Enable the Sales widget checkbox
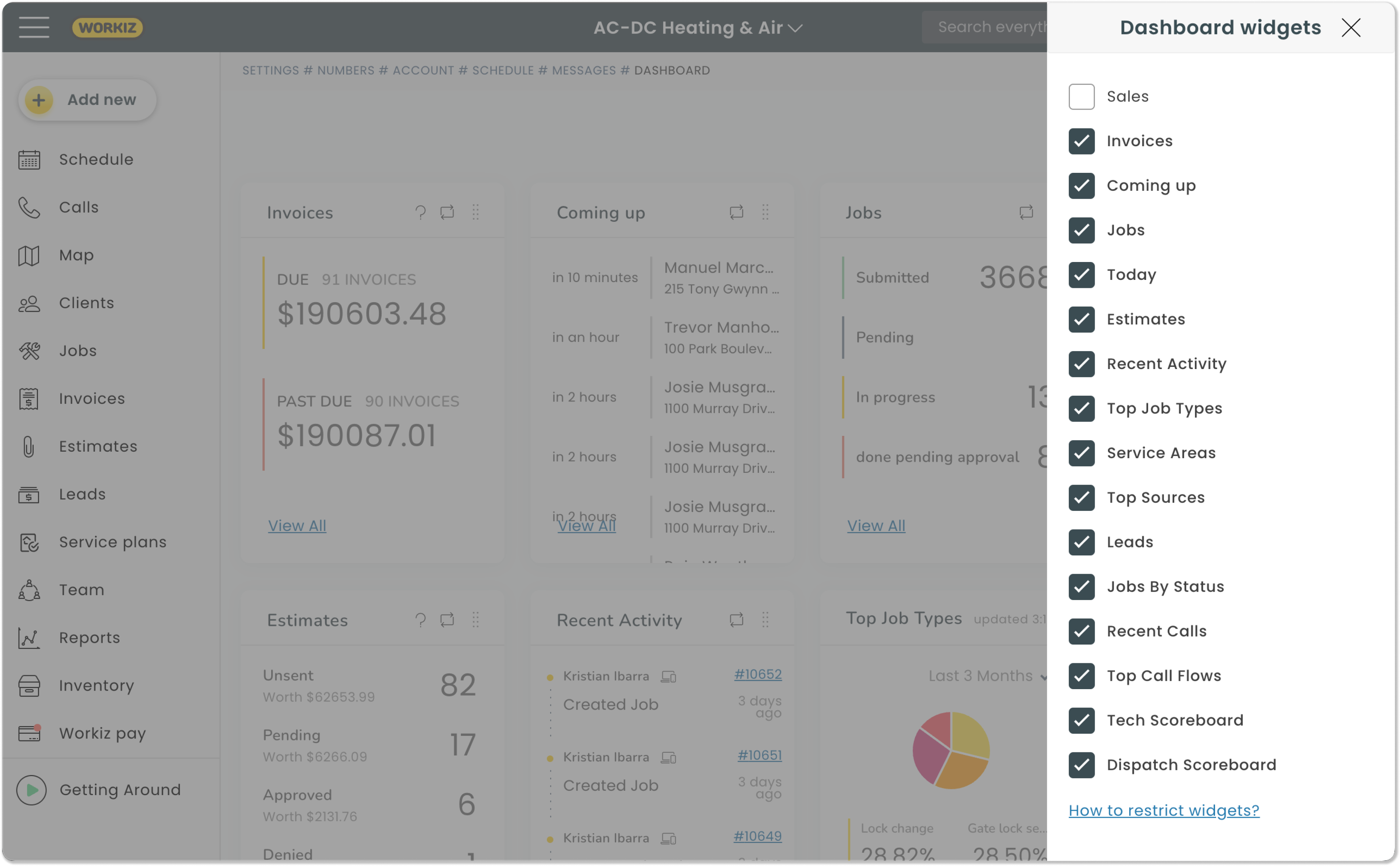1400x866 pixels. (x=1082, y=96)
